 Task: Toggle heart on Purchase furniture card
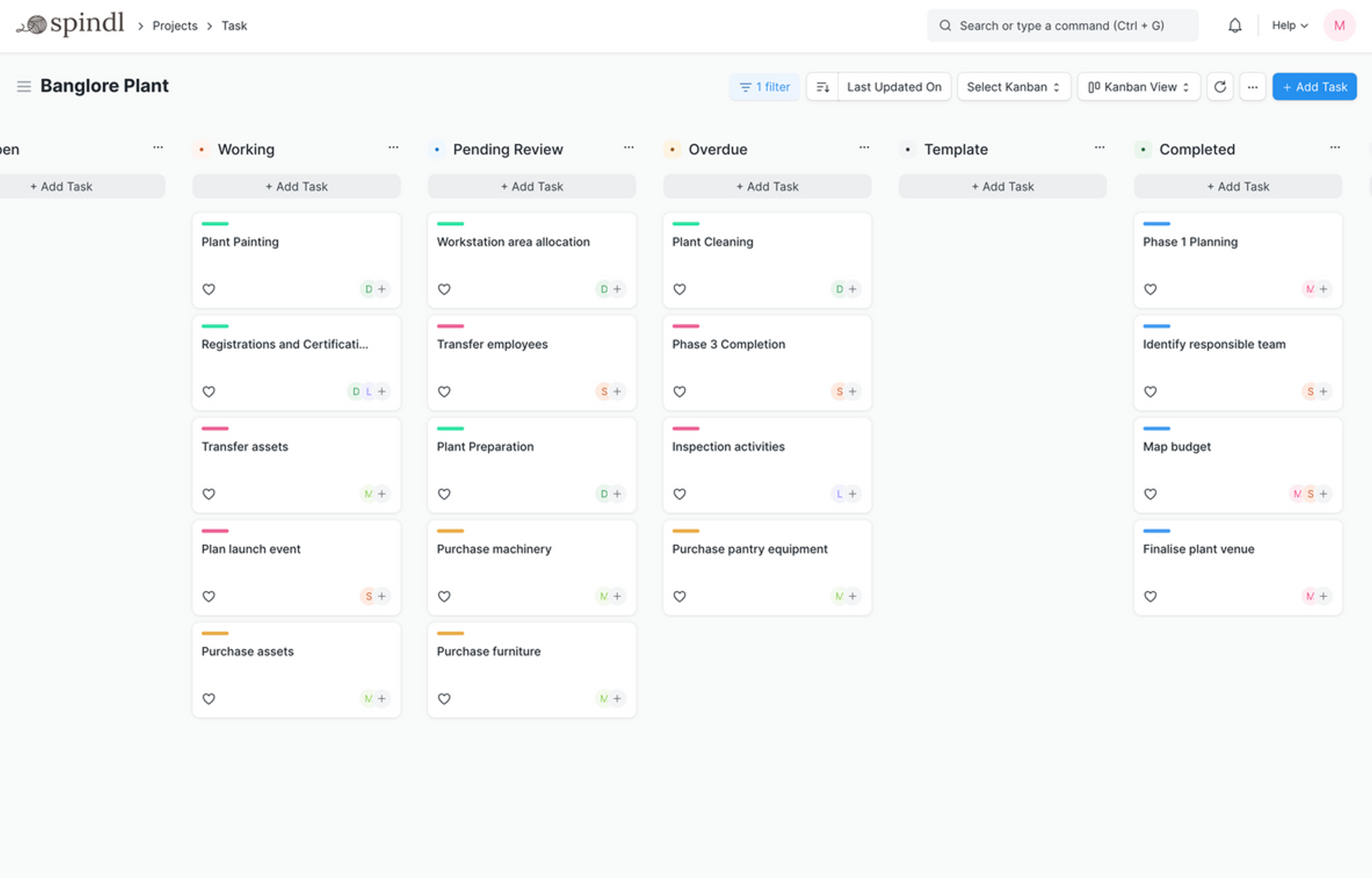(444, 699)
